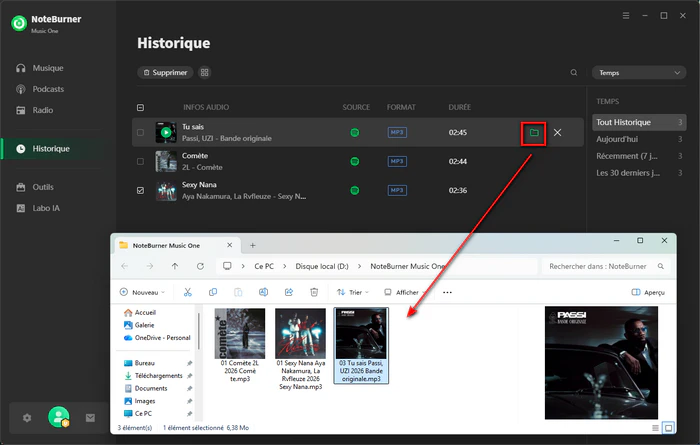The image size is (700, 445).
Task: Sort by INFOS AUDIO column header
Action: coord(206,107)
